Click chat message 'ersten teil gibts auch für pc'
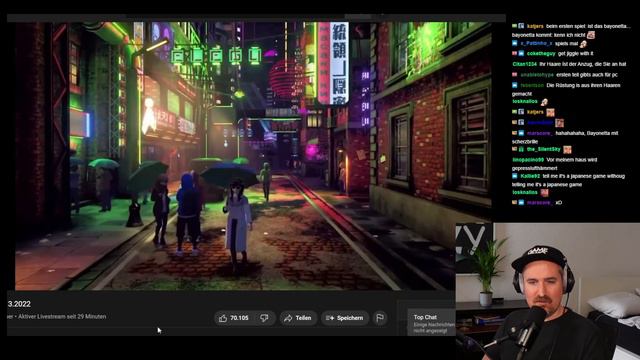 coord(587,75)
